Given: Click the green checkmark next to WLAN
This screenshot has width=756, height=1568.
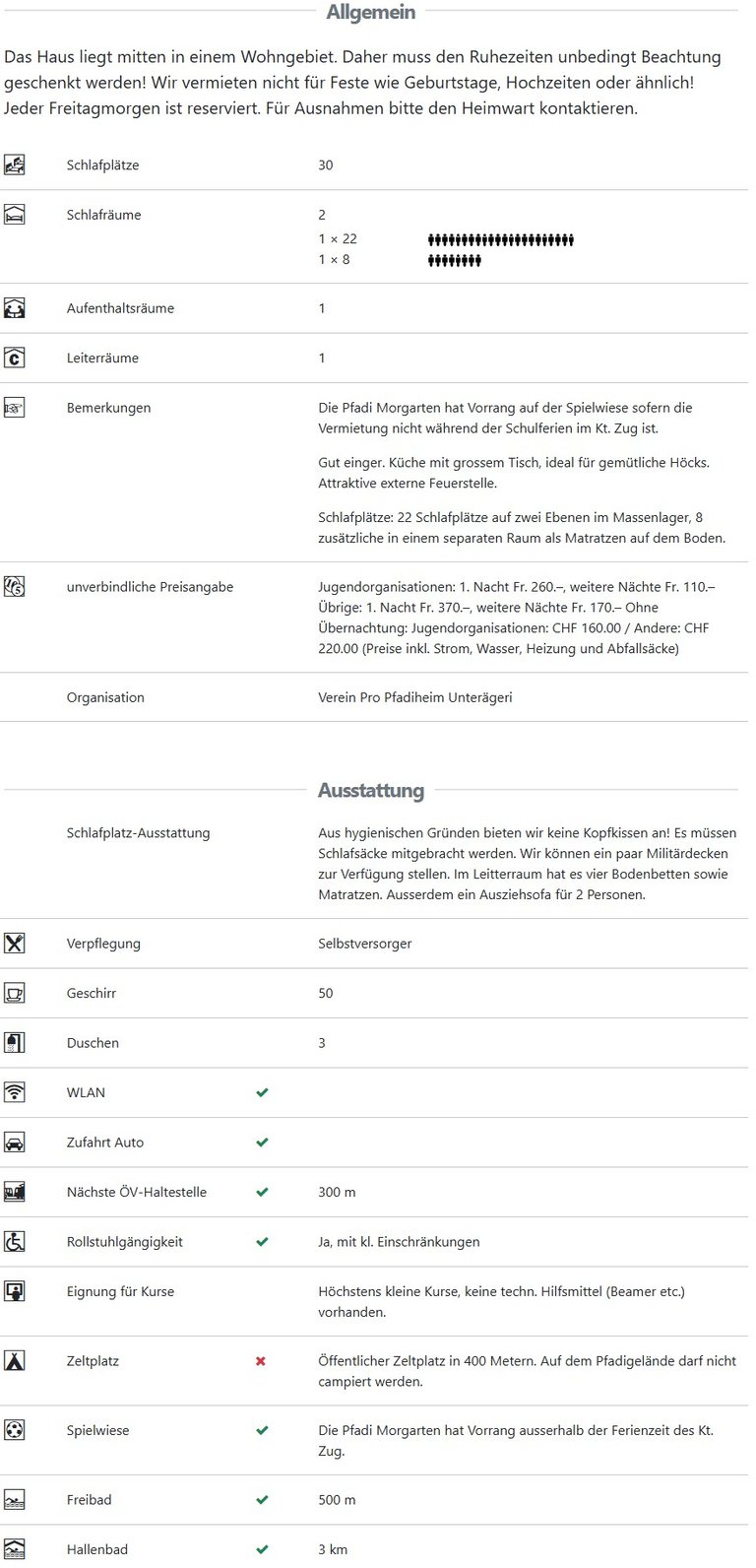Looking at the screenshot, I should coord(262,1092).
